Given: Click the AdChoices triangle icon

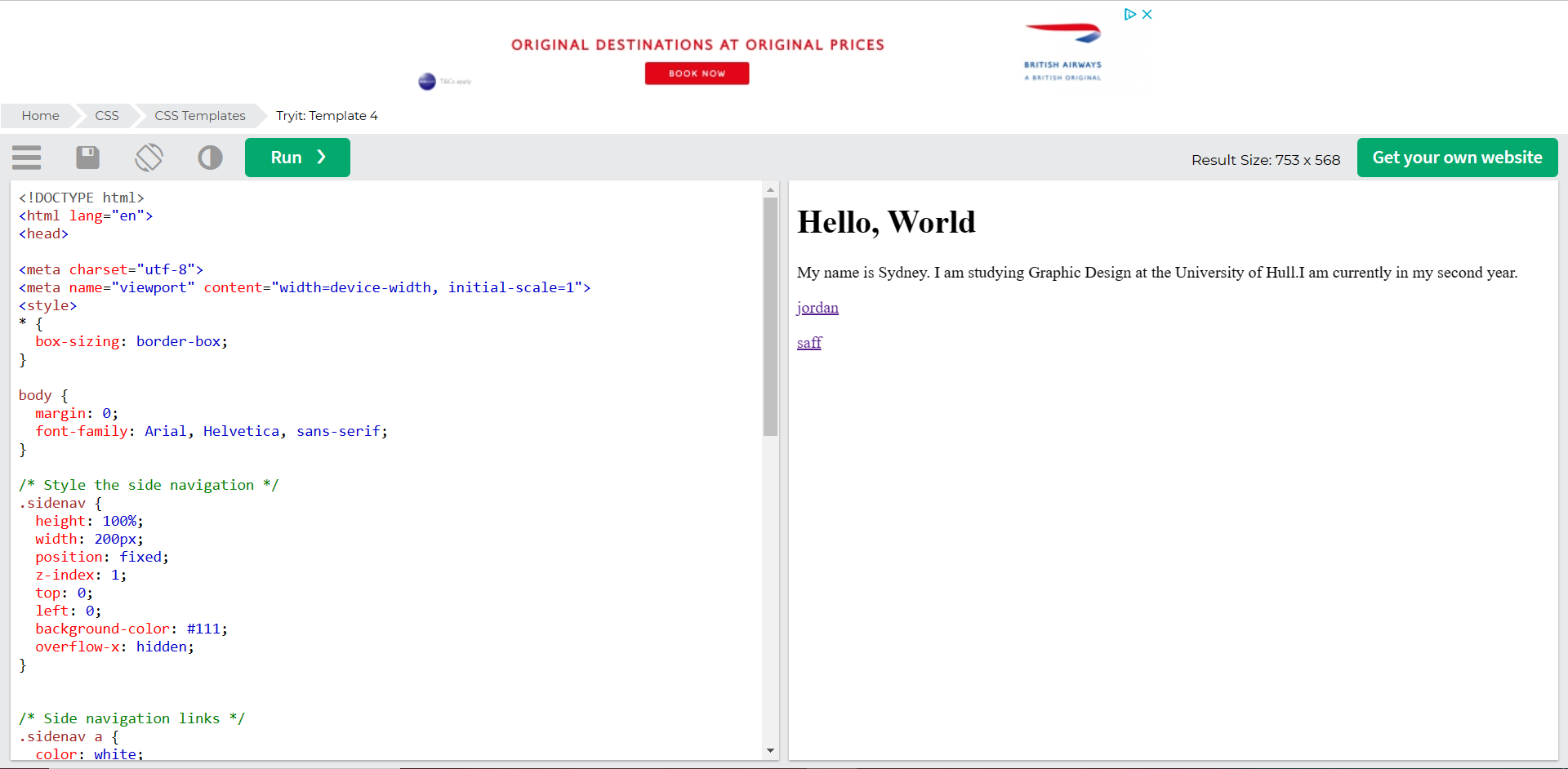Looking at the screenshot, I should [x=1129, y=15].
